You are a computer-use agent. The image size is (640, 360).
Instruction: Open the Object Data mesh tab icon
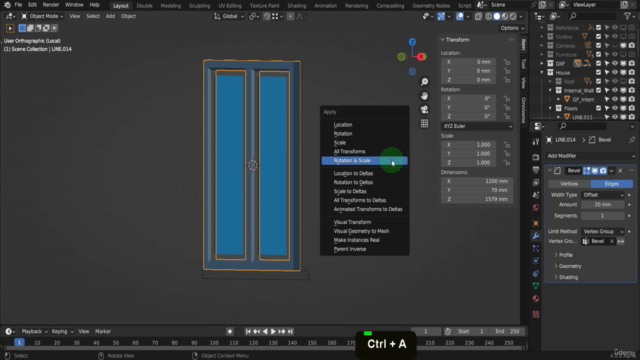pyautogui.click(x=536, y=286)
